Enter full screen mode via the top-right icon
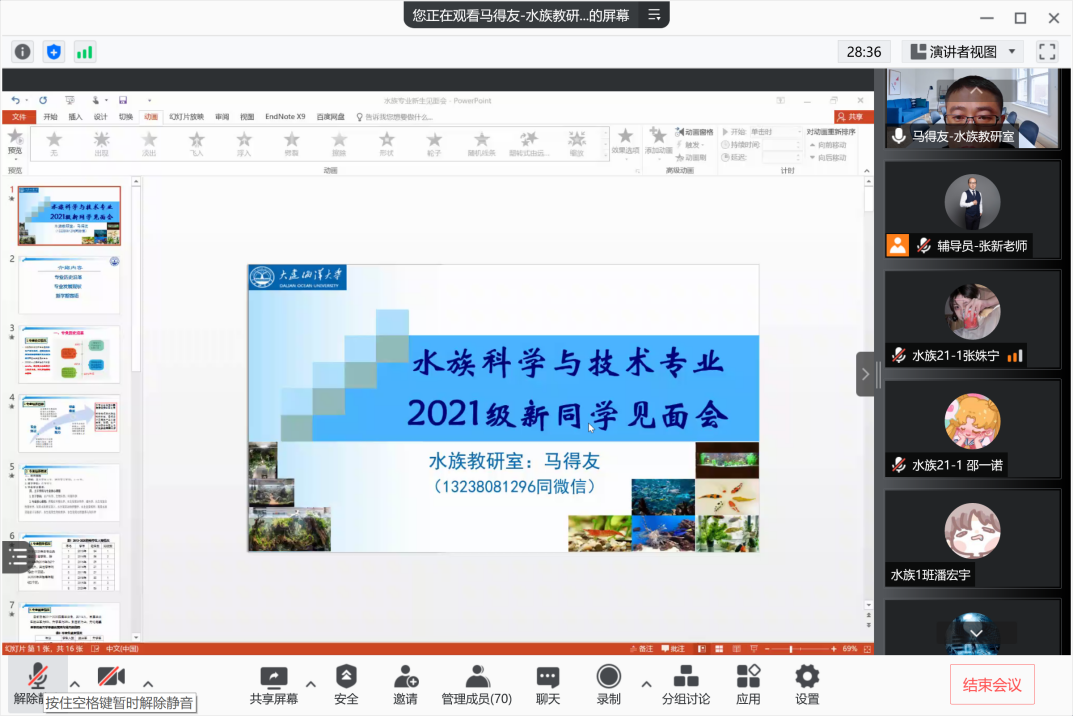This screenshot has height=716, width=1073. click(x=1047, y=51)
